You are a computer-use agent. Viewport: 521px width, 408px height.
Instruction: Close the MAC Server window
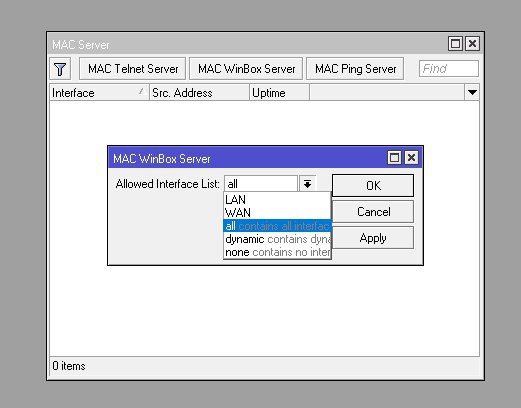[x=472, y=44]
